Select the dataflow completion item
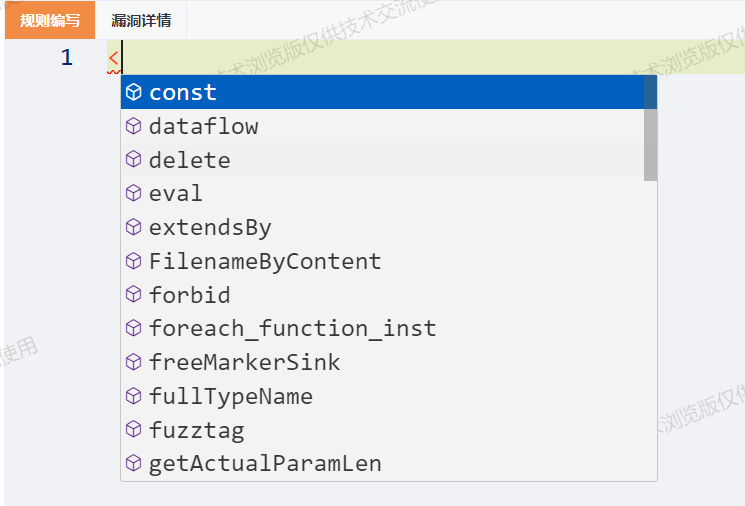 point(382,126)
